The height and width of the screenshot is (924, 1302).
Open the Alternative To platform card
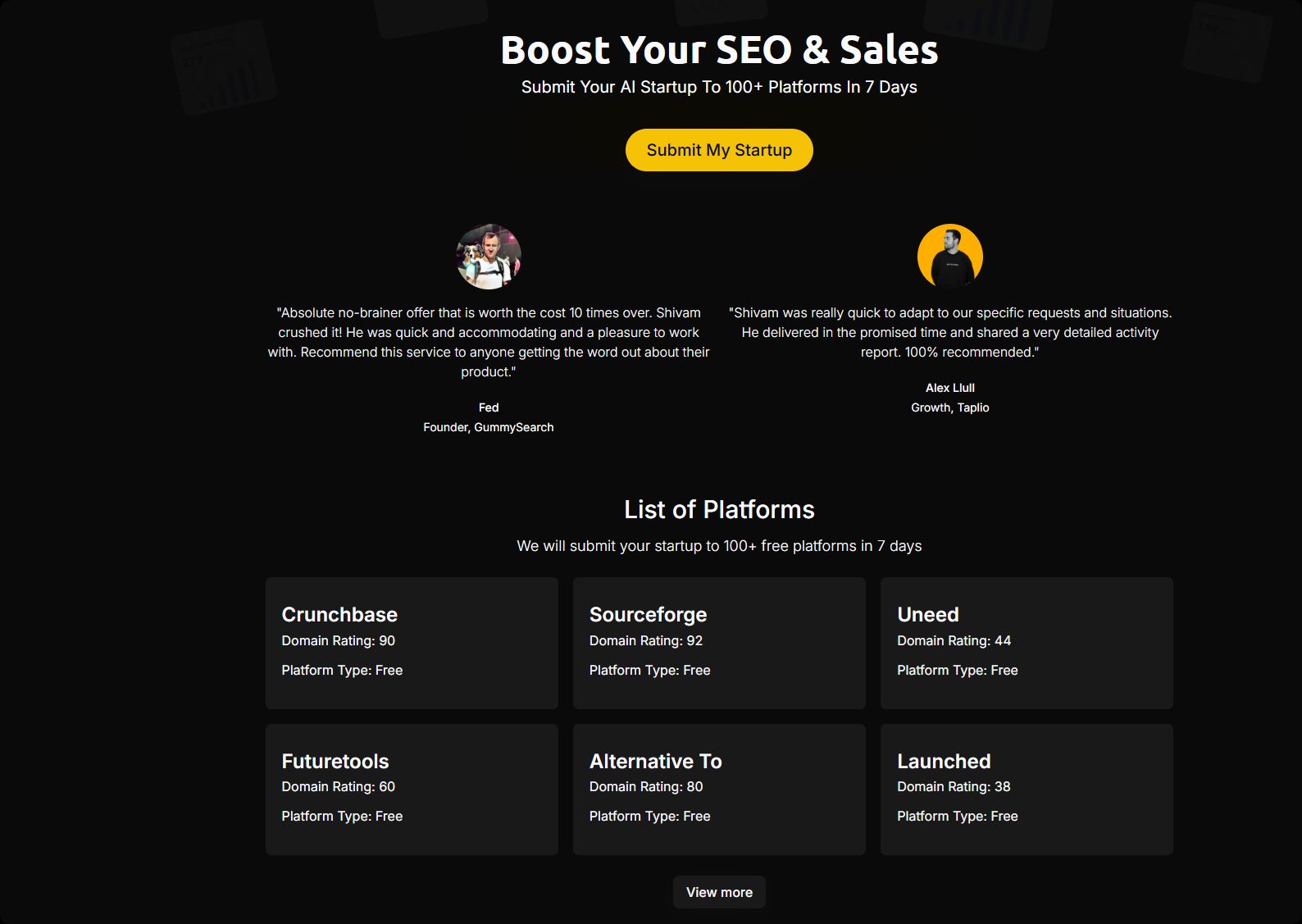[x=719, y=789]
